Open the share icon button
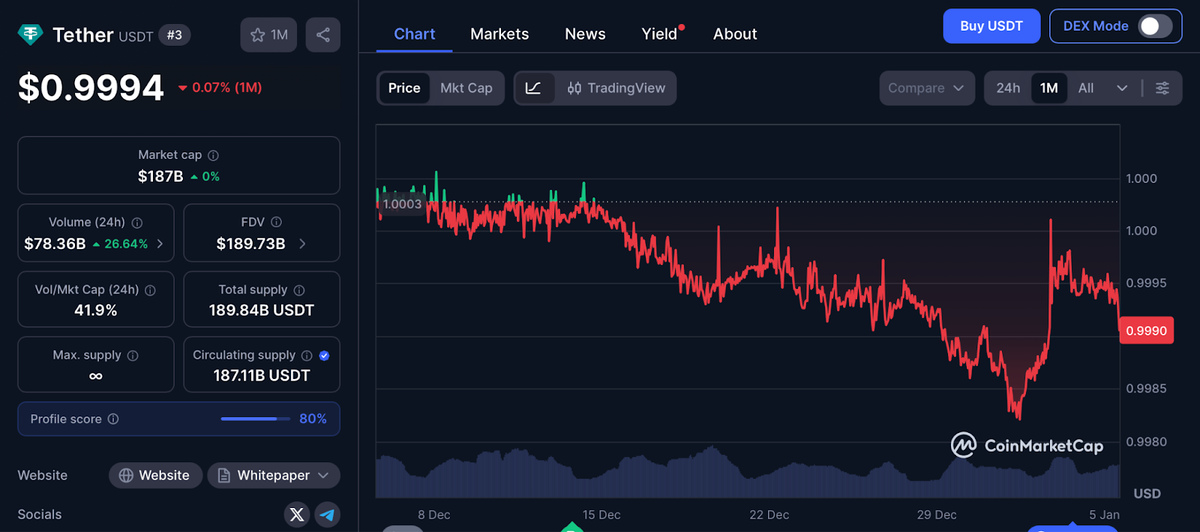 [x=323, y=35]
